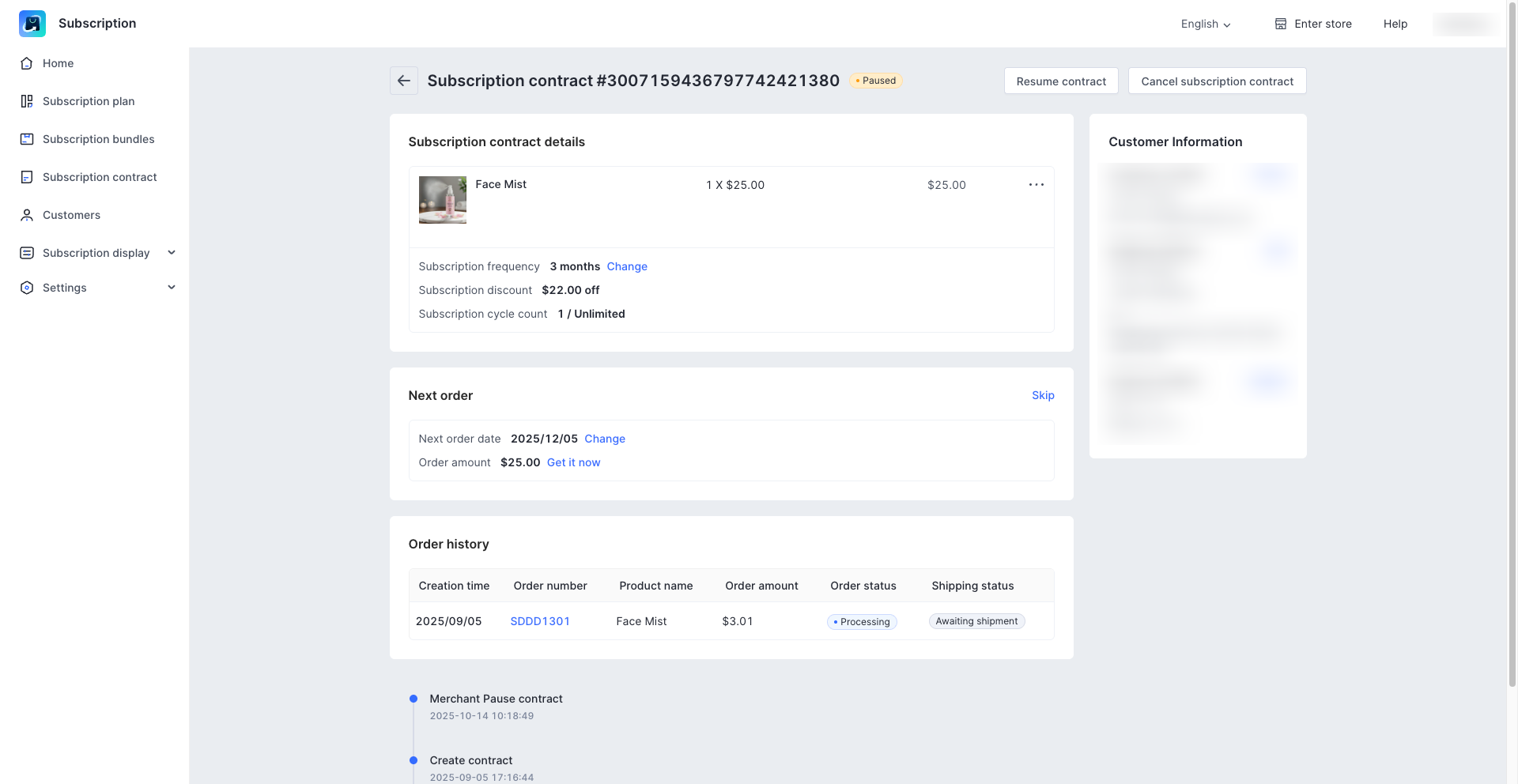Go to Subscription contract in sidebar
The height and width of the screenshot is (784, 1518).
pos(100,177)
